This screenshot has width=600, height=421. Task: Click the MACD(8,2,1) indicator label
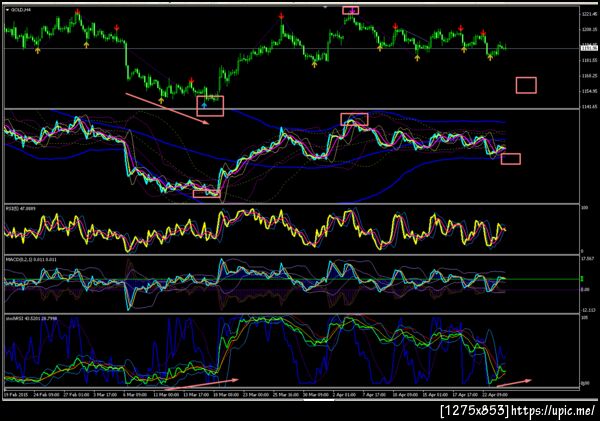click(x=31, y=260)
